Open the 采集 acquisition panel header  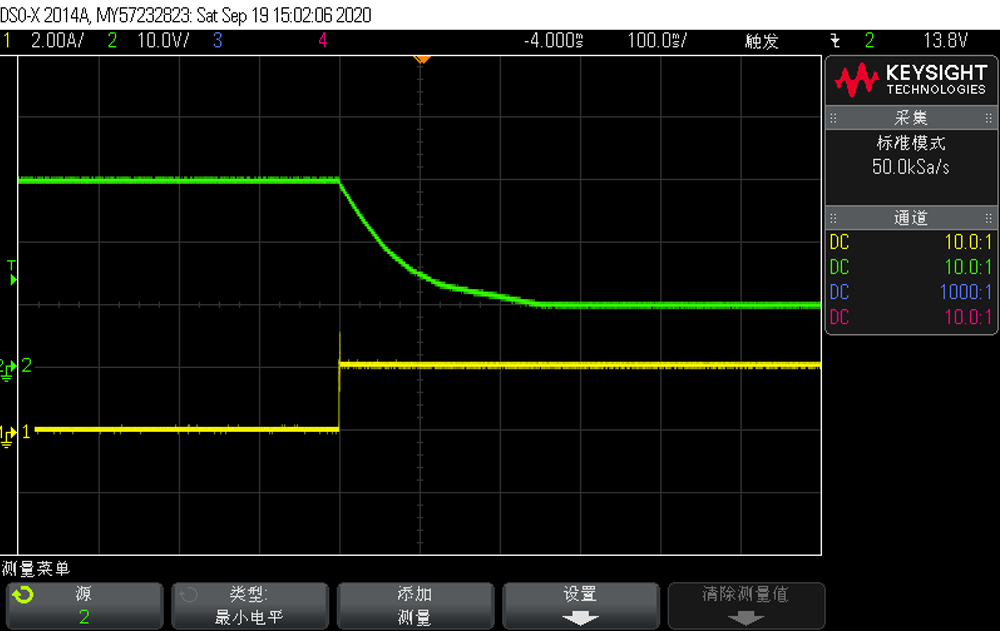click(x=910, y=118)
